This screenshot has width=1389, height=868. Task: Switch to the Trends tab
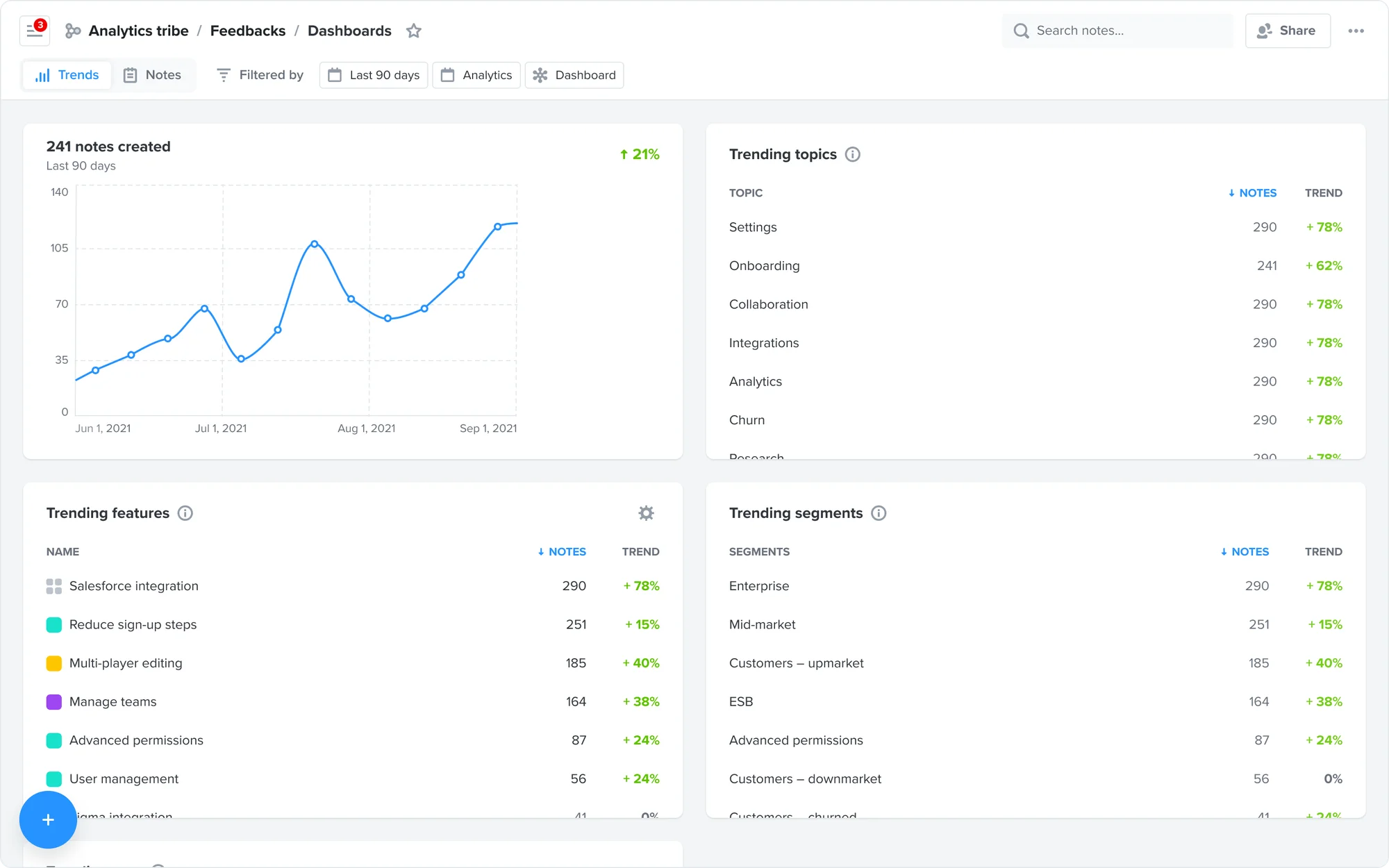[x=67, y=75]
